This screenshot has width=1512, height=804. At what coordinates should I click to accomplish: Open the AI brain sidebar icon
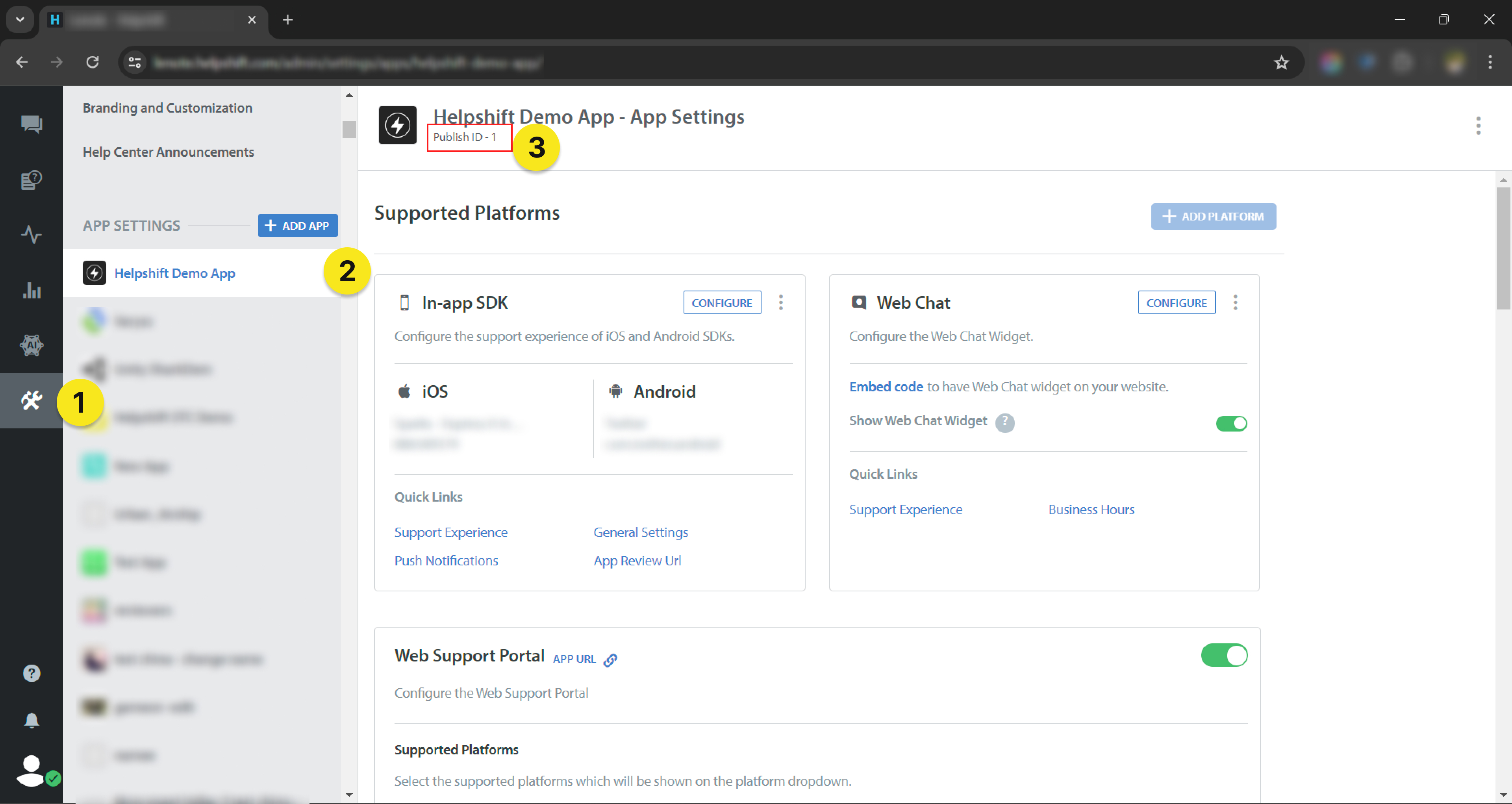[31, 345]
